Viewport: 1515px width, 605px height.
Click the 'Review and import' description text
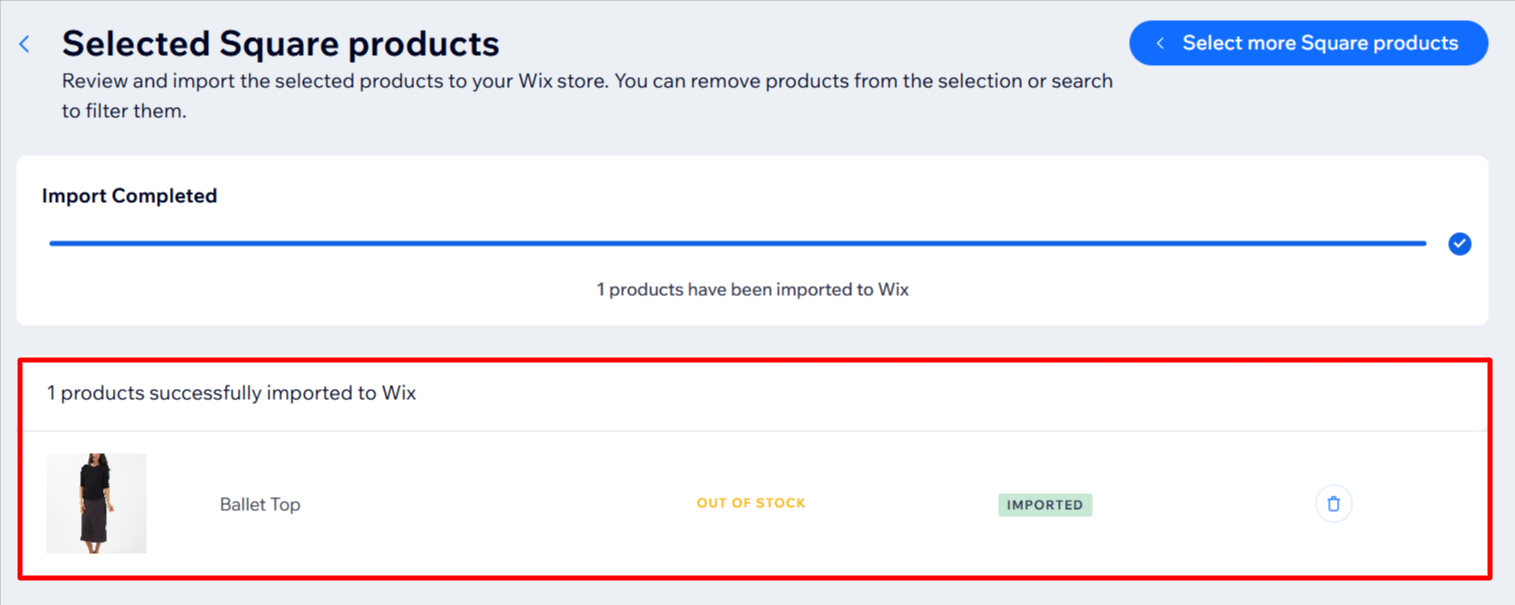point(587,81)
